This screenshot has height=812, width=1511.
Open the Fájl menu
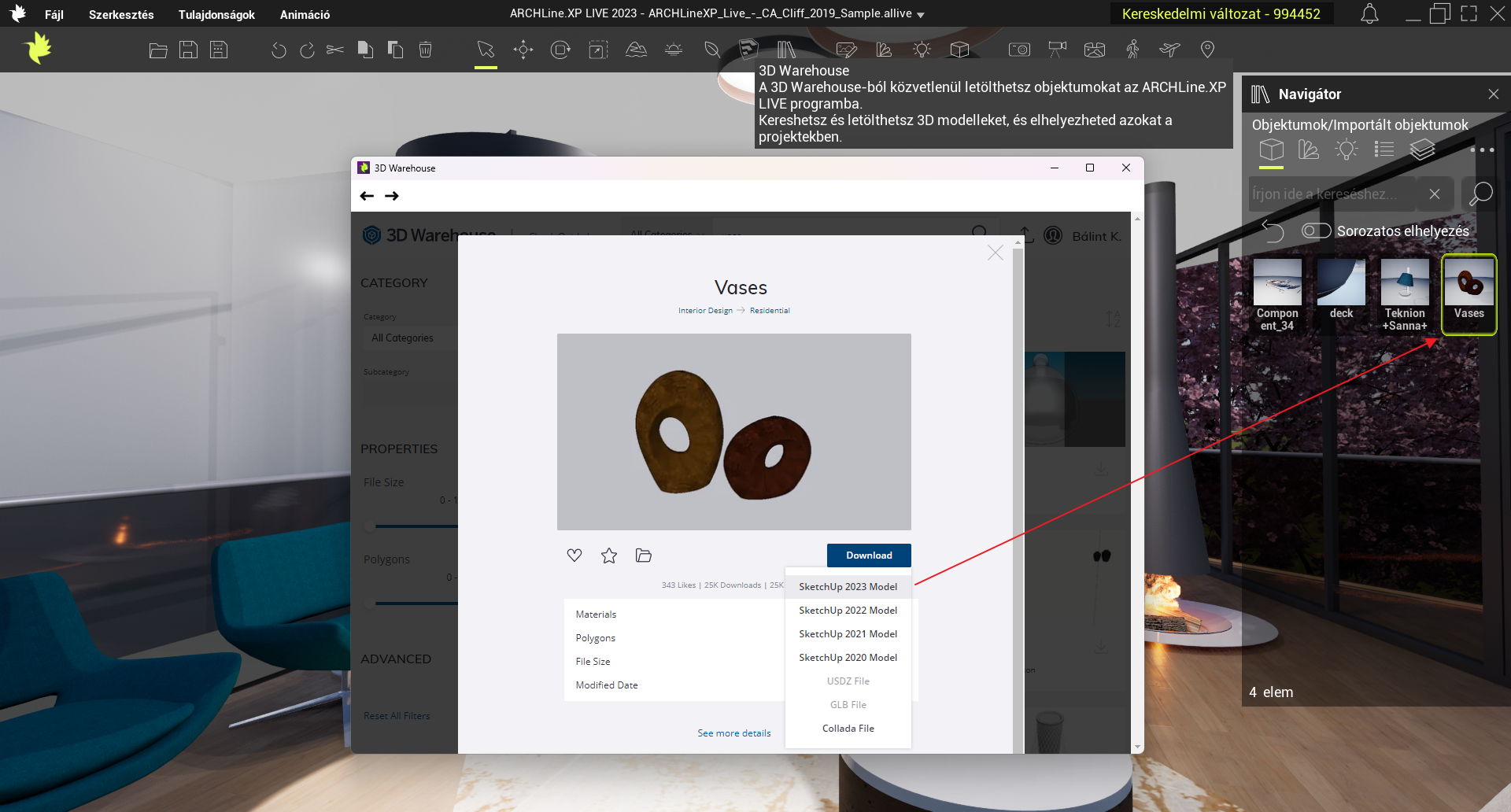(54, 14)
